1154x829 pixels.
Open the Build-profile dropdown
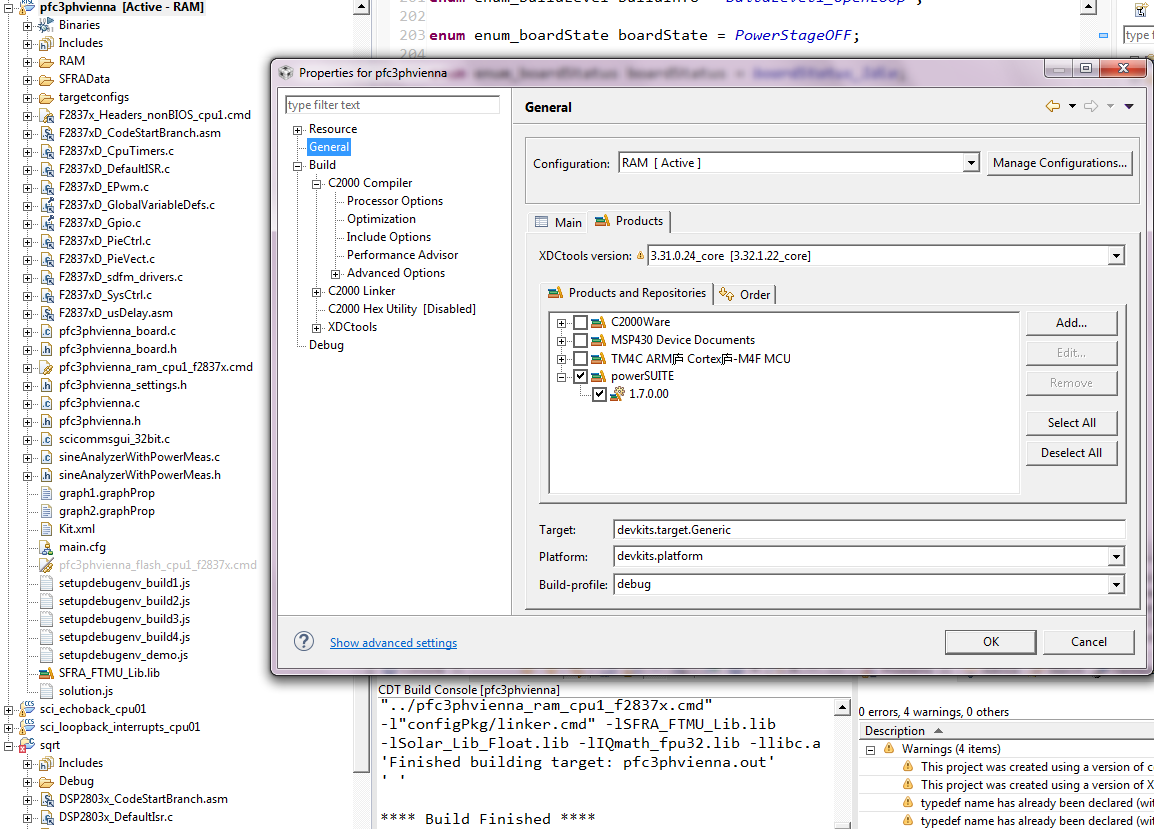pos(1116,585)
